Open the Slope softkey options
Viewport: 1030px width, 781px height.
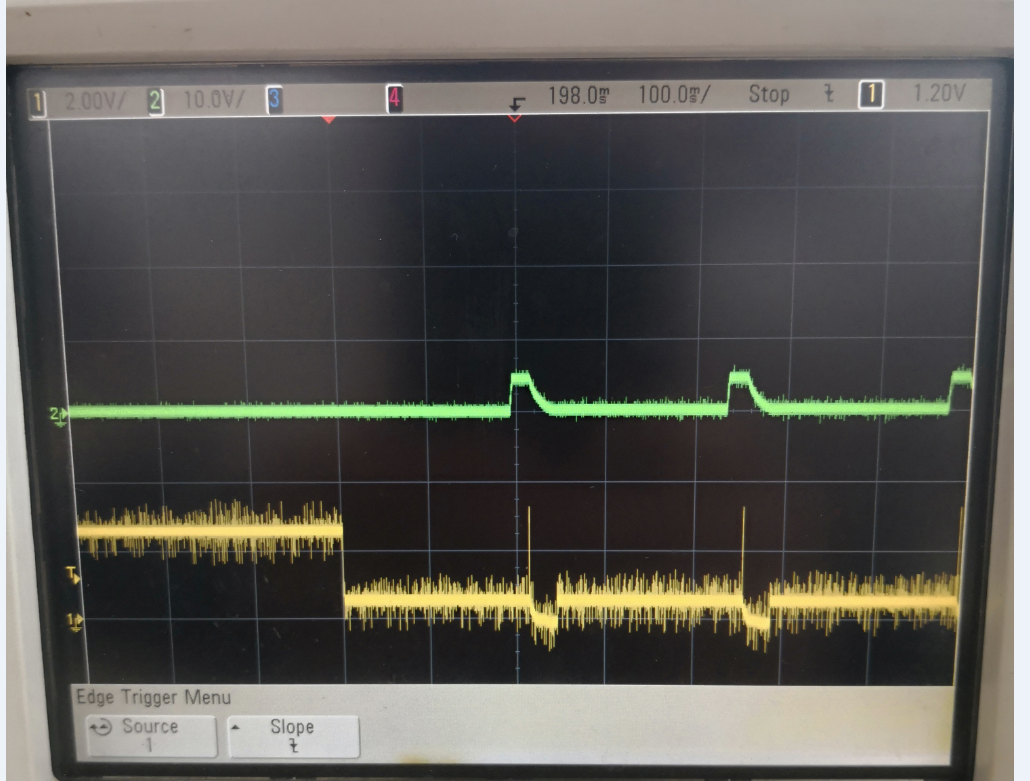click(x=294, y=736)
